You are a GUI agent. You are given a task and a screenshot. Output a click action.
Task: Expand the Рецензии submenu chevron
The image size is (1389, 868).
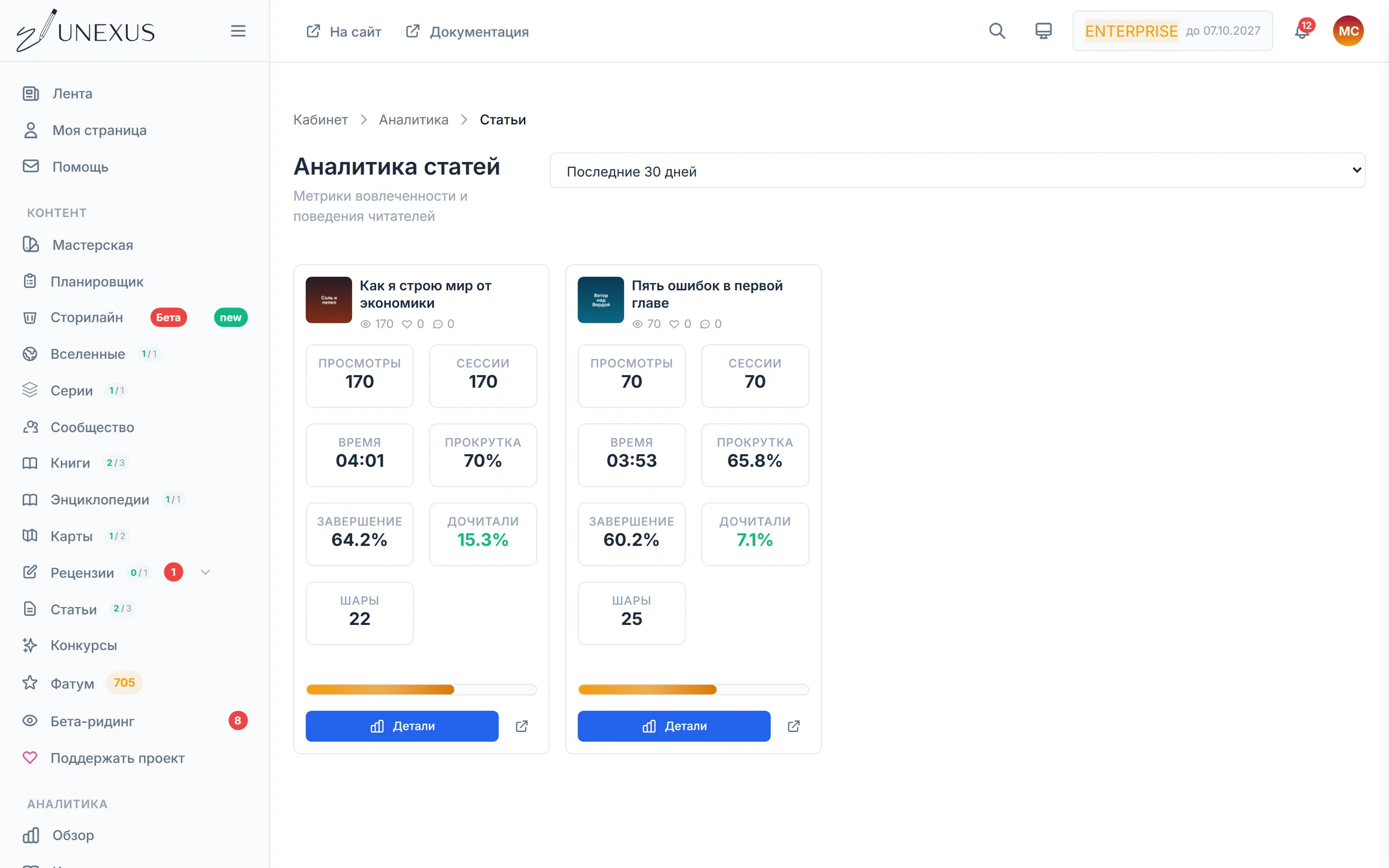coord(205,572)
